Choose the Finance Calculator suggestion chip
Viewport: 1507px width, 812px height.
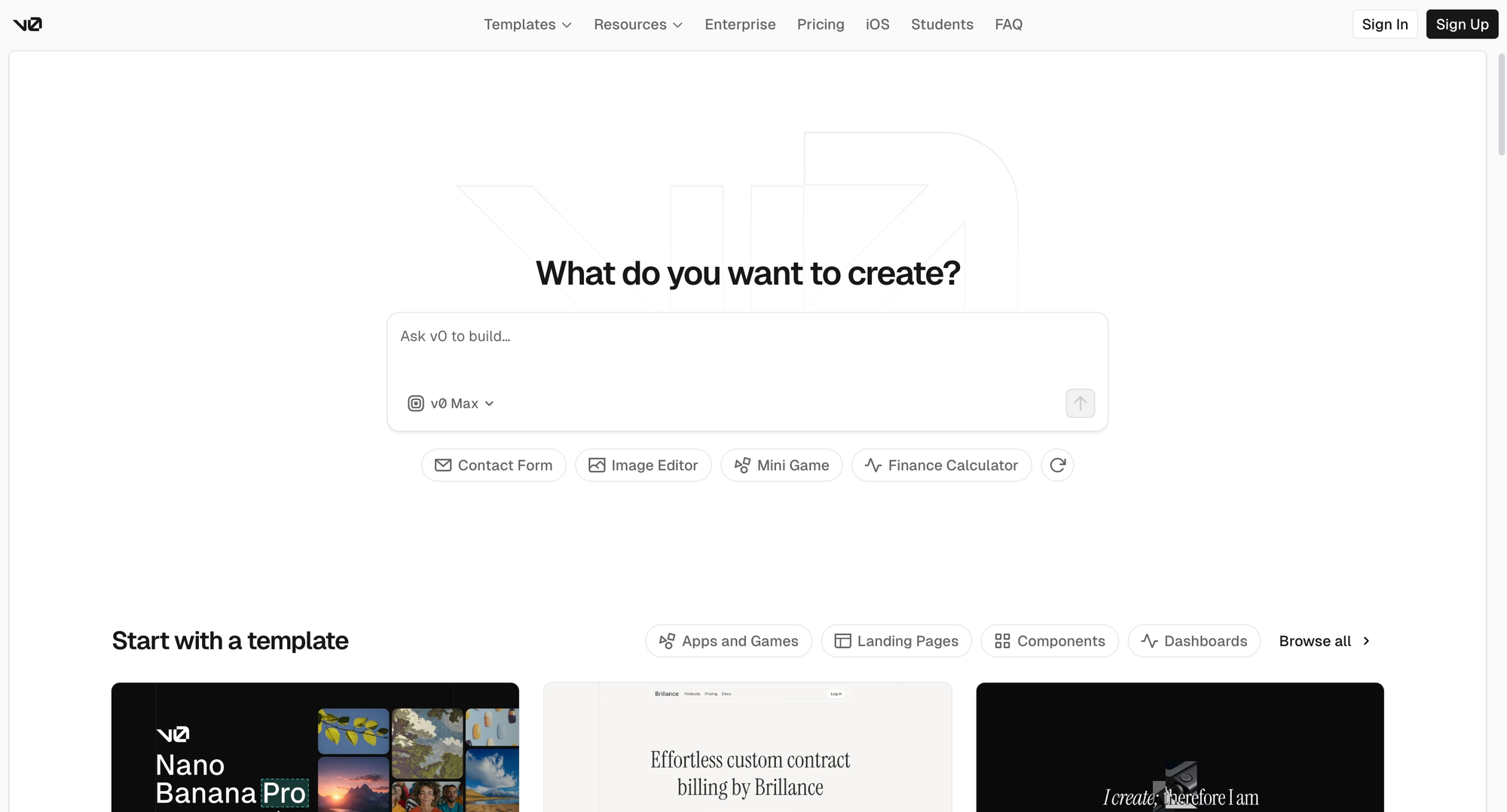coord(941,466)
